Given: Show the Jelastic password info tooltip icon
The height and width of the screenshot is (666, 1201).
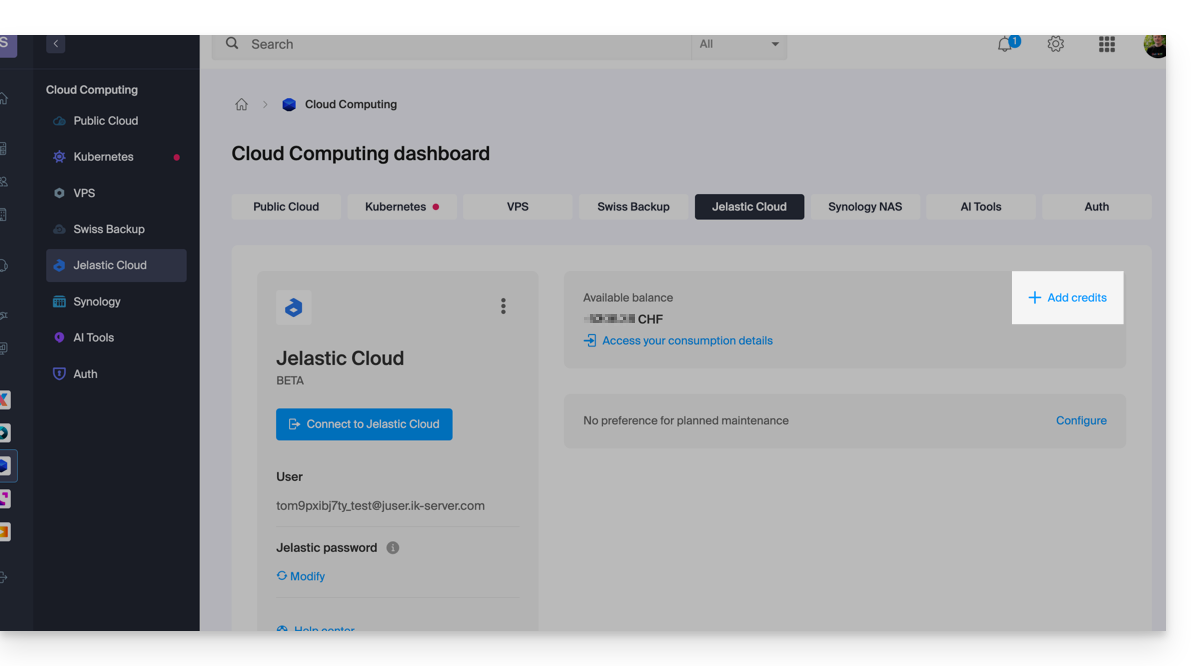Looking at the screenshot, I should 393,548.
